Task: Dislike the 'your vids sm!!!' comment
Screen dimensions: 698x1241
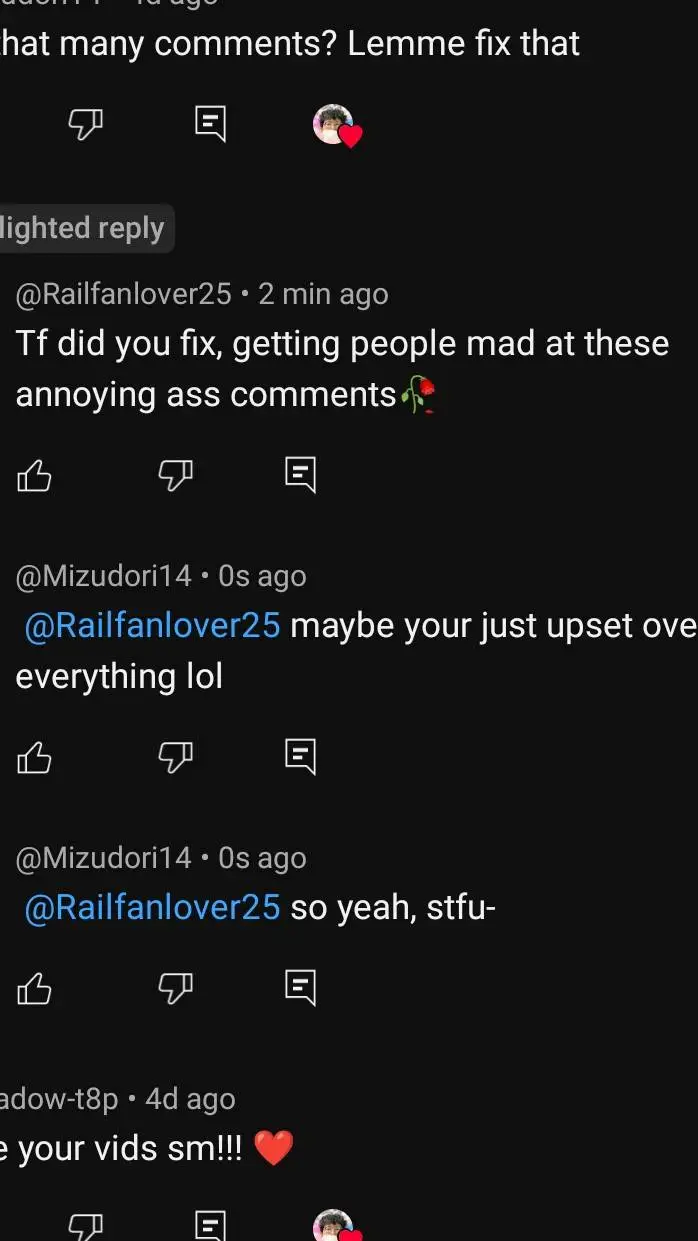Action: tap(85, 1225)
